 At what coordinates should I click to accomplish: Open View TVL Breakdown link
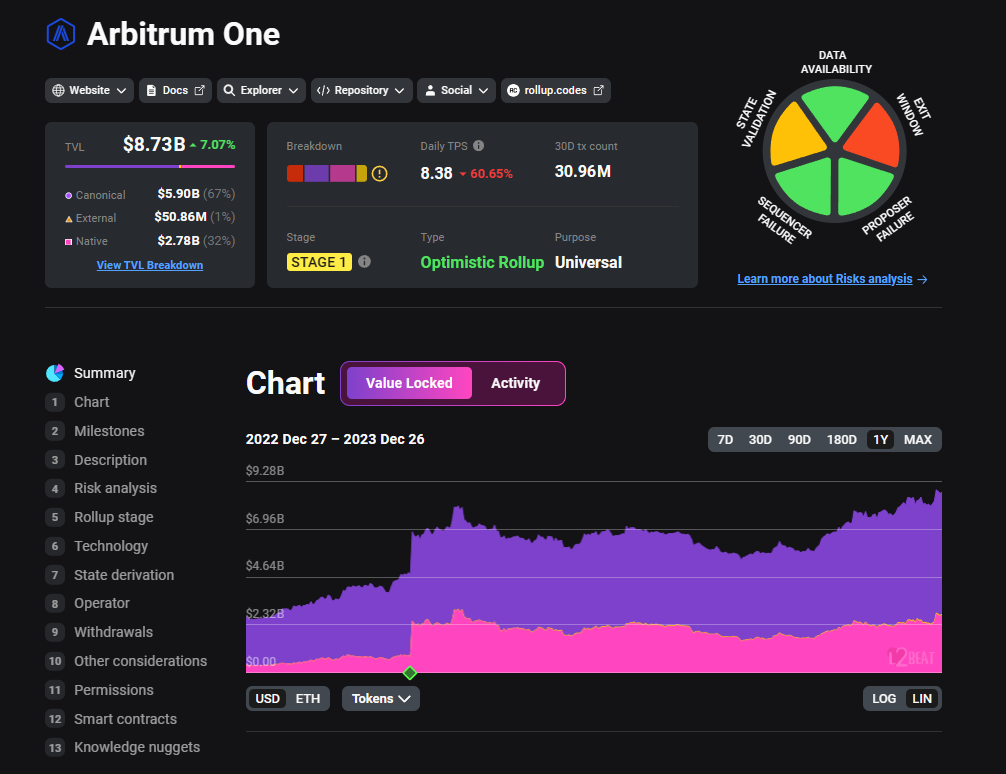pyautogui.click(x=150, y=265)
